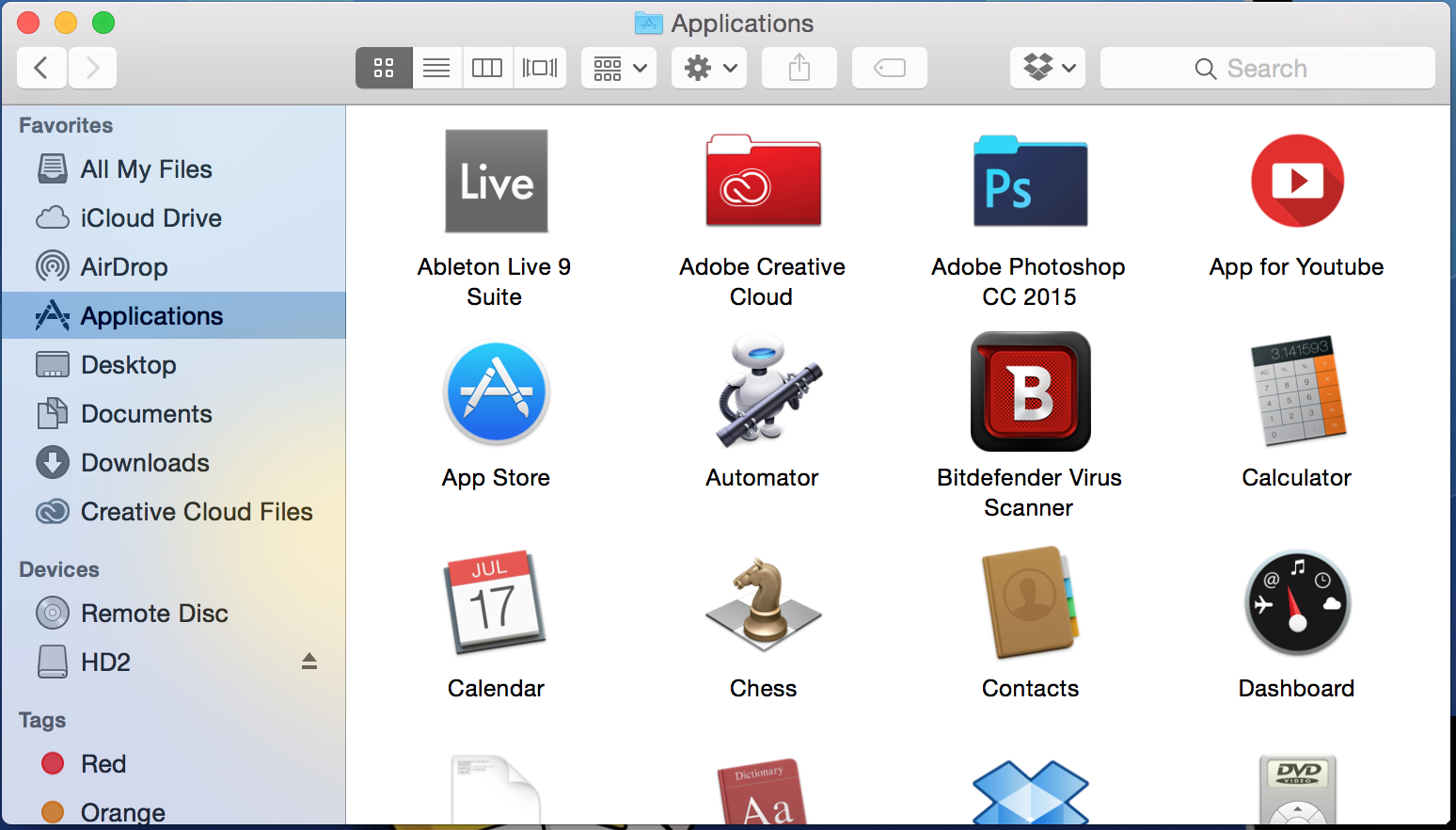Open the Adobe Creative Cloud folder icon

pos(763,181)
